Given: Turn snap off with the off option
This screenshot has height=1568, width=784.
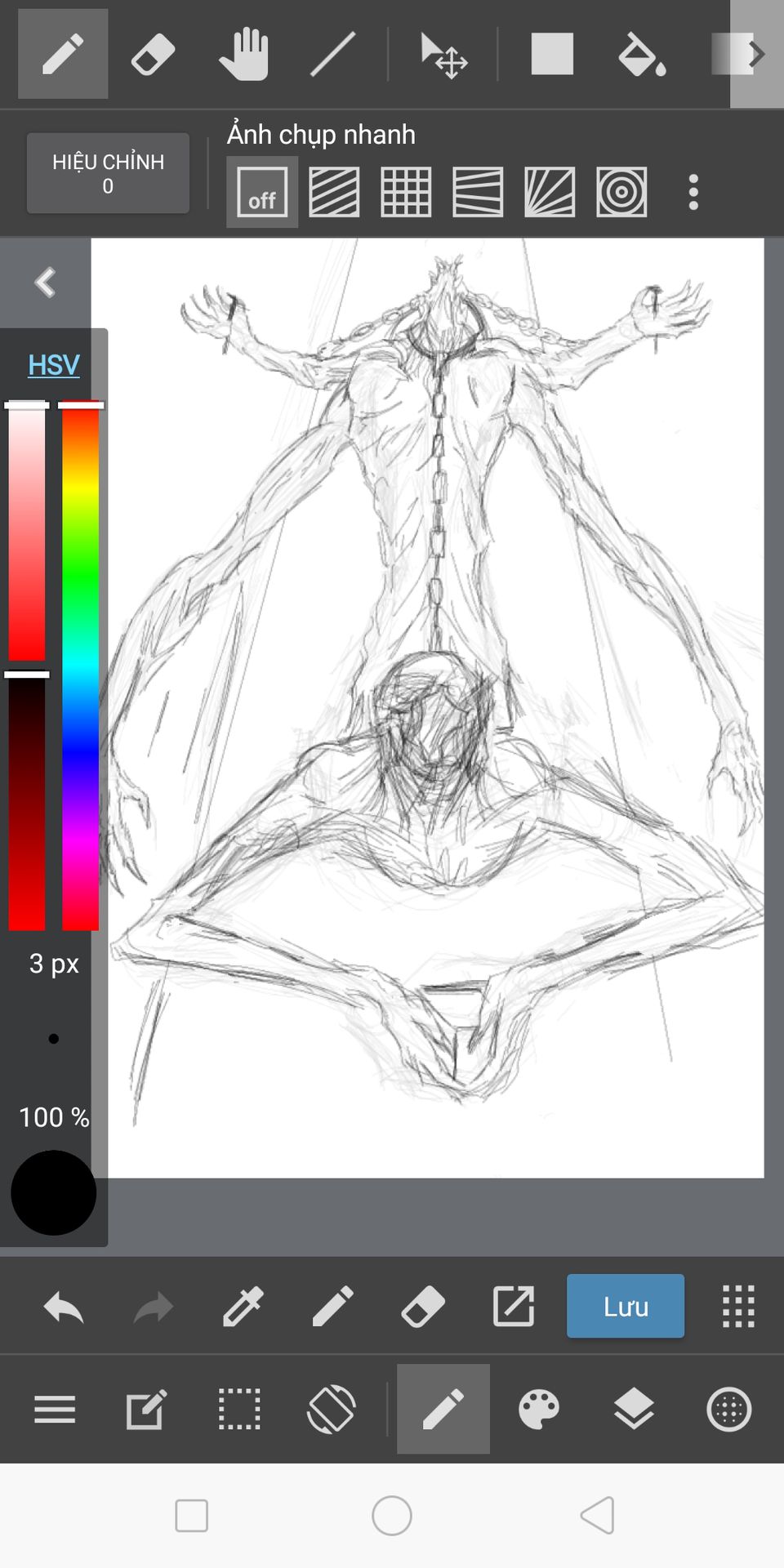Looking at the screenshot, I should tap(262, 192).
